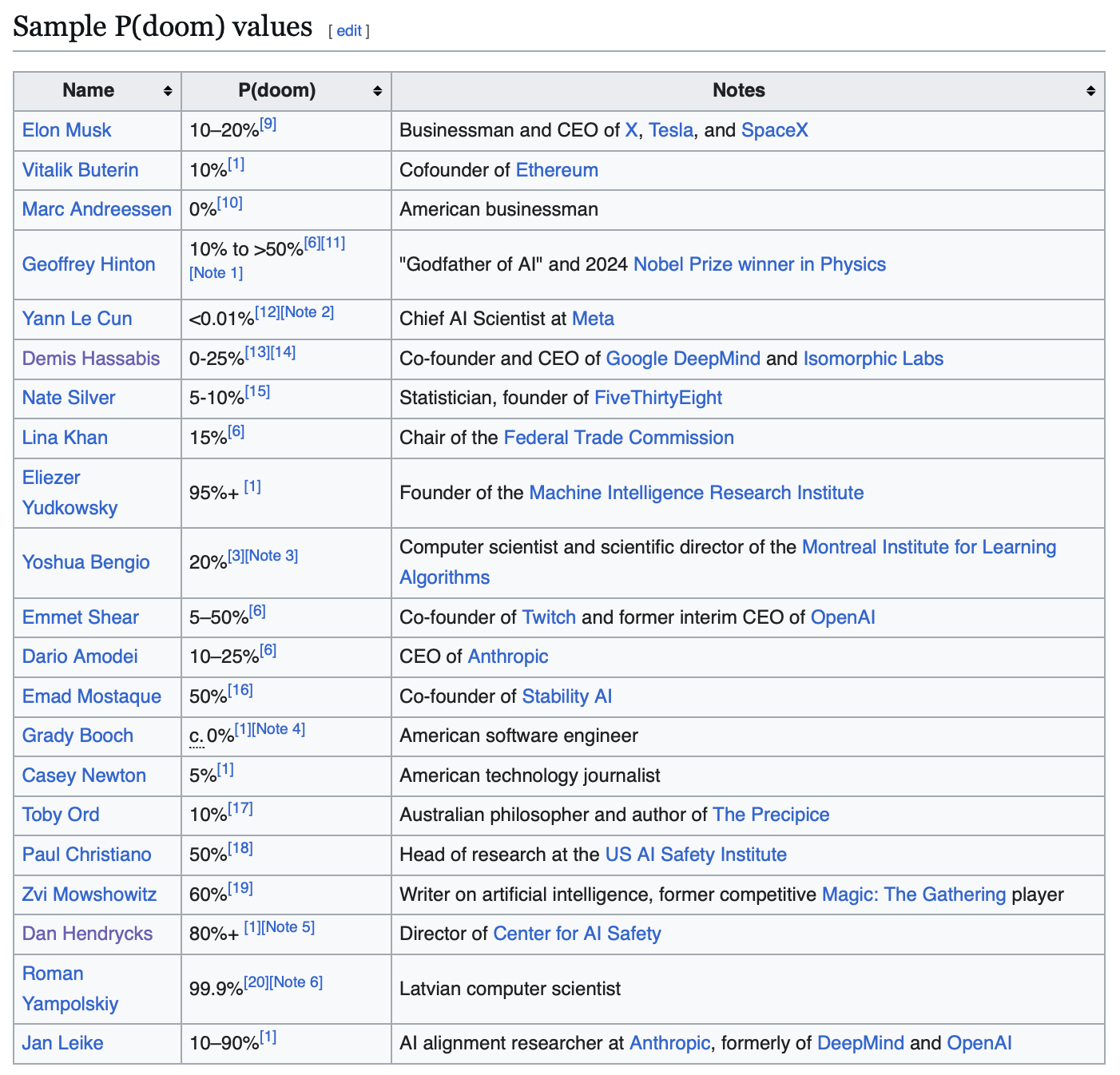Open Note 5 in Dan Hendrycks row
Viewport: 1120px width, 1075px height.
tap(288, 927)
